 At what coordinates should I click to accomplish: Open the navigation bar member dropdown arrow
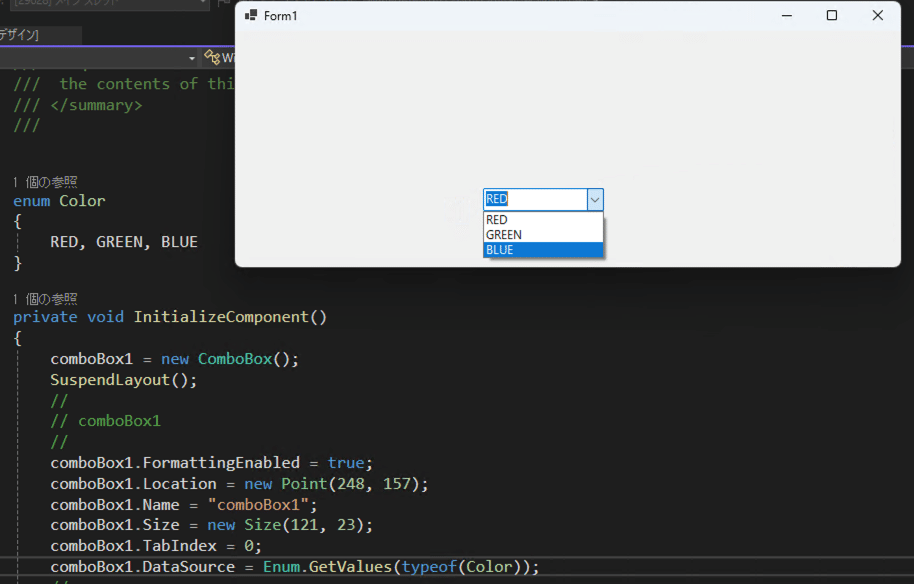[192, 57]
